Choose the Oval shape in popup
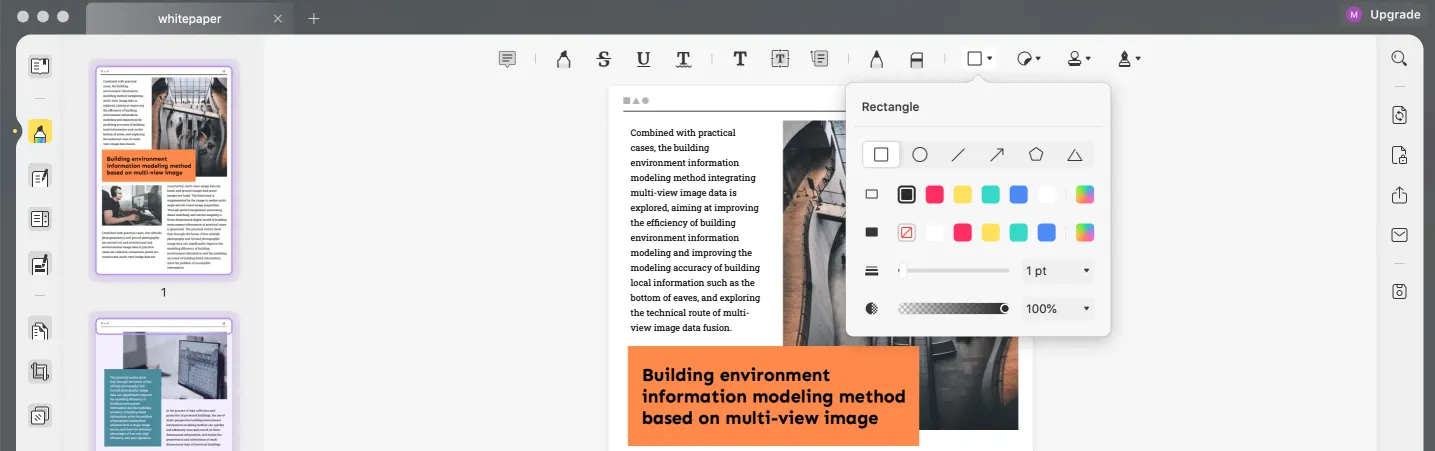 click(x=920, y=155)
